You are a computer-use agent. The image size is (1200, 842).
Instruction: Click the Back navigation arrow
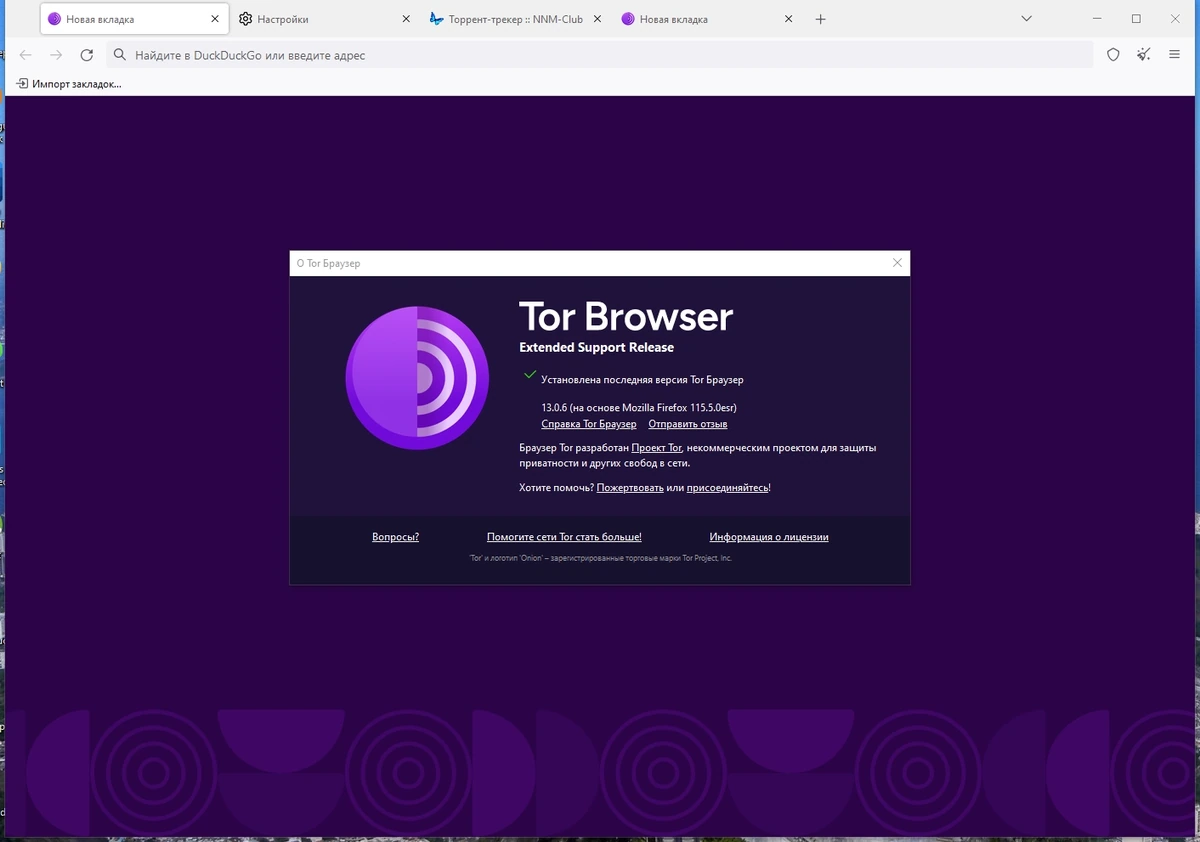pos(26,55)
